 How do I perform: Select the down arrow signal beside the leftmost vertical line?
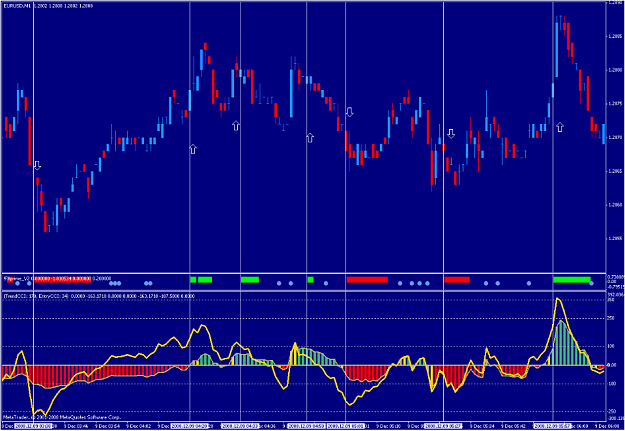(37, 165)
